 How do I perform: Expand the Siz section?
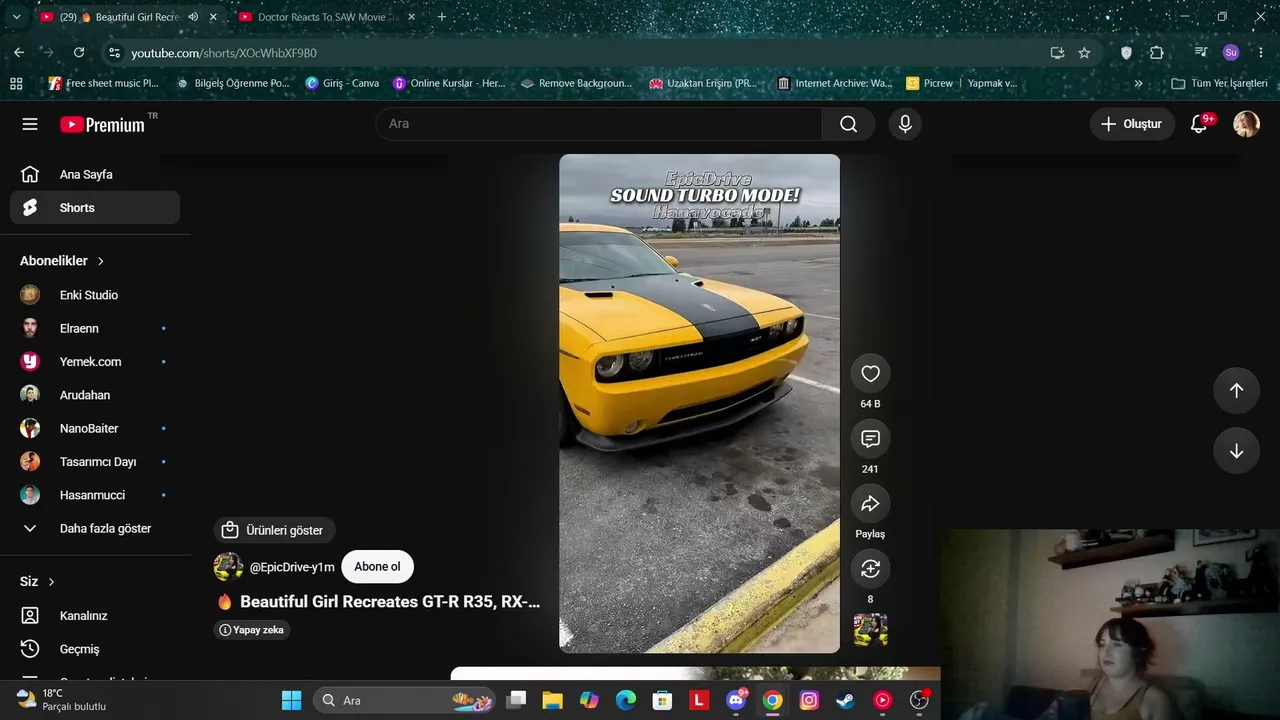[38, 582]
